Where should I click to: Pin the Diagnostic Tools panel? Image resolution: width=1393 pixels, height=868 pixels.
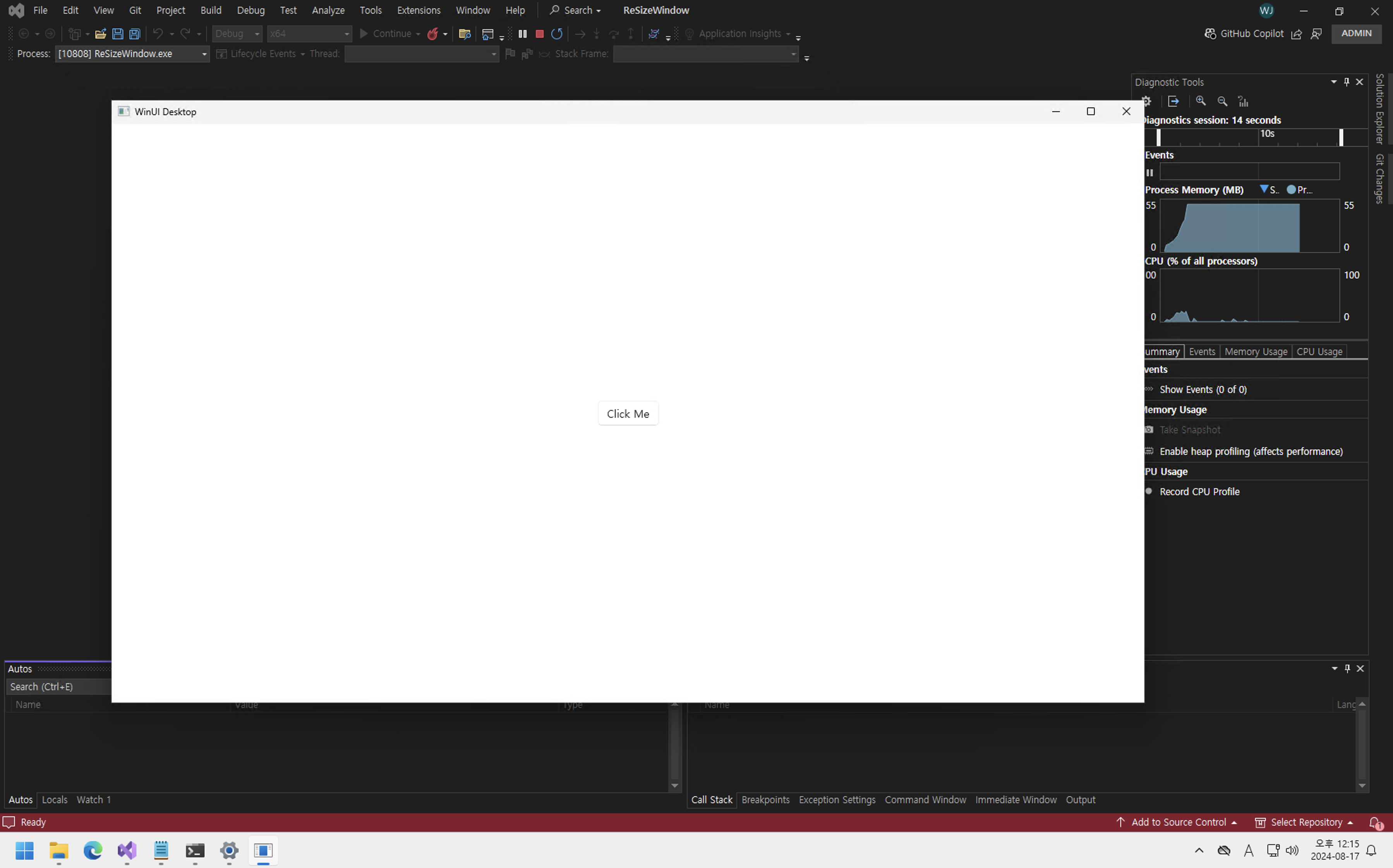pyautogui.click(x=1347, y=82)
